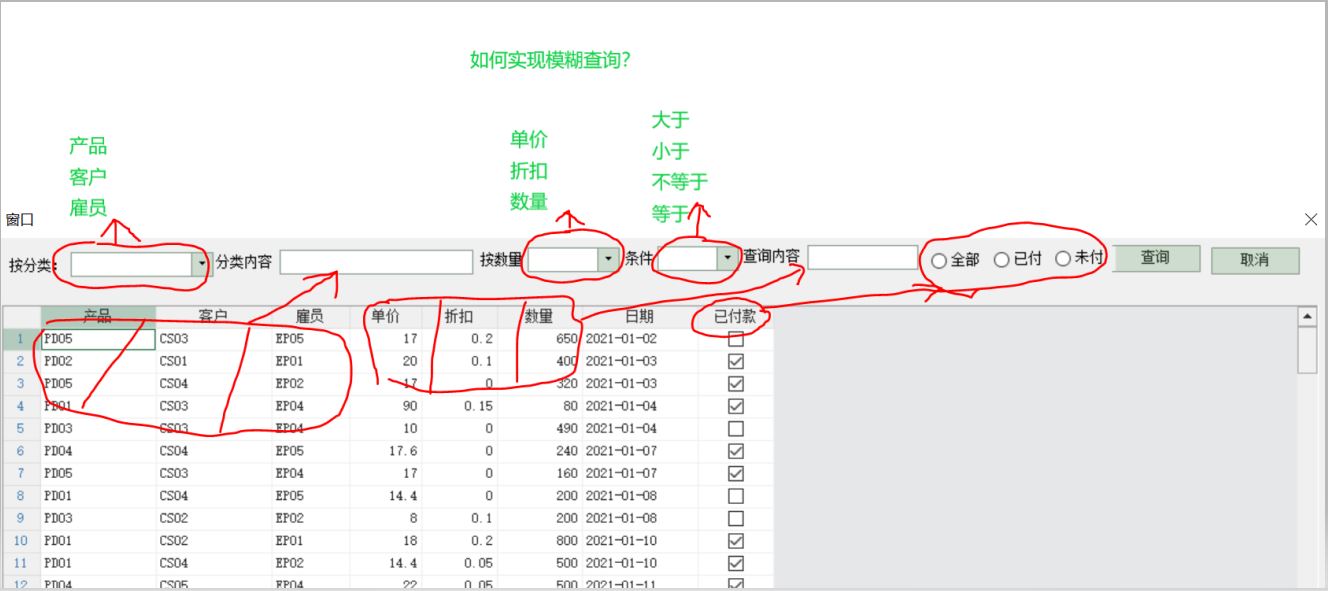Uncheck the 已付款 box in row 2
This screenshot has width=1328, height=591.
tap(736, 361)
